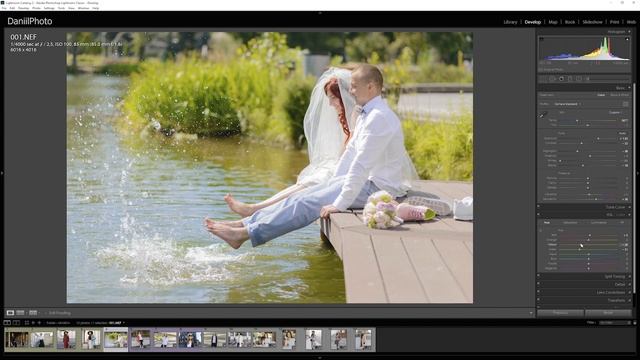This screenshot has height=360, width=640.
Task: Select the Crop Overlay tool in tool strip
Action: point(543,79)
